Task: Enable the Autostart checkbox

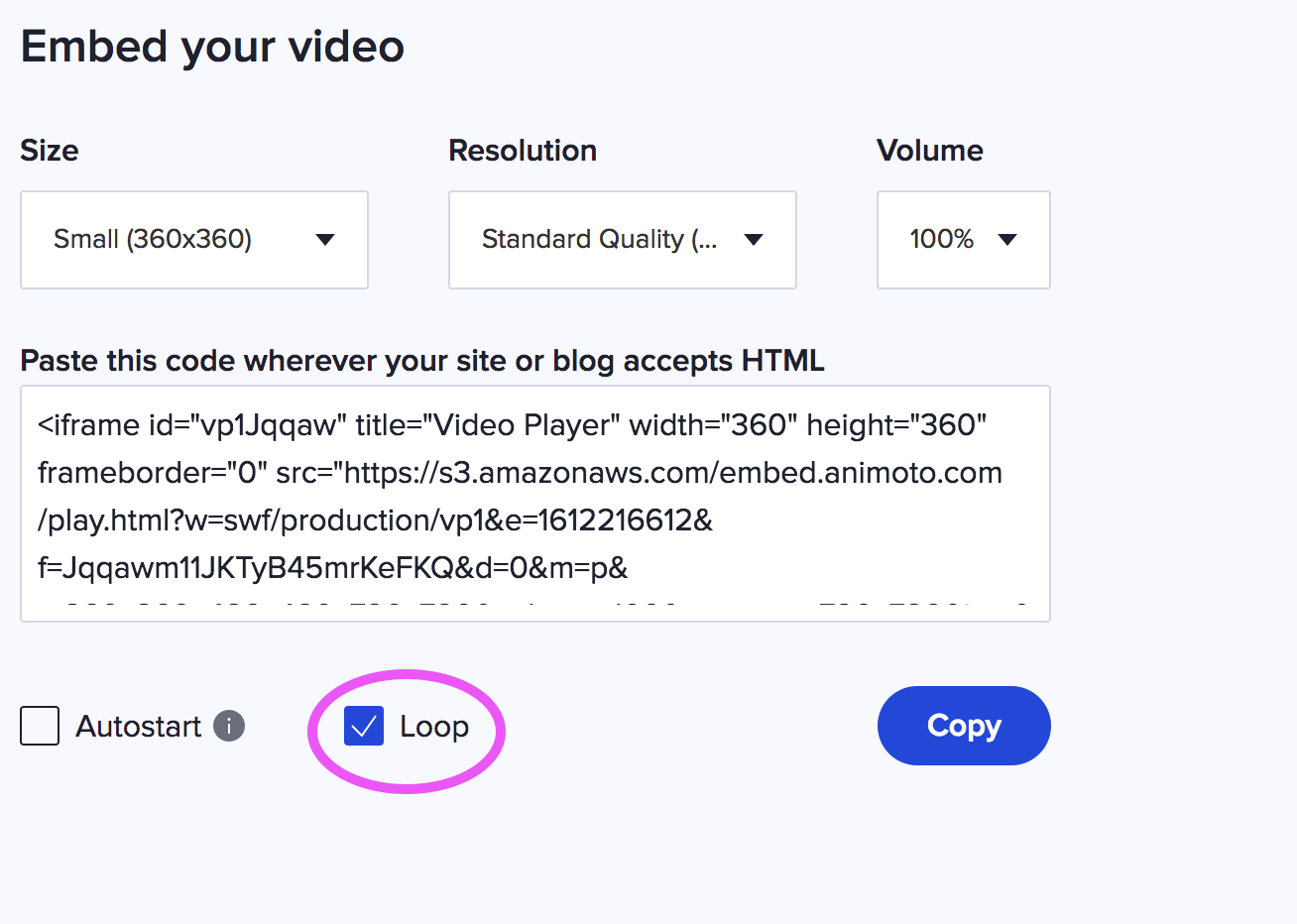Action: tap(40, 726)
